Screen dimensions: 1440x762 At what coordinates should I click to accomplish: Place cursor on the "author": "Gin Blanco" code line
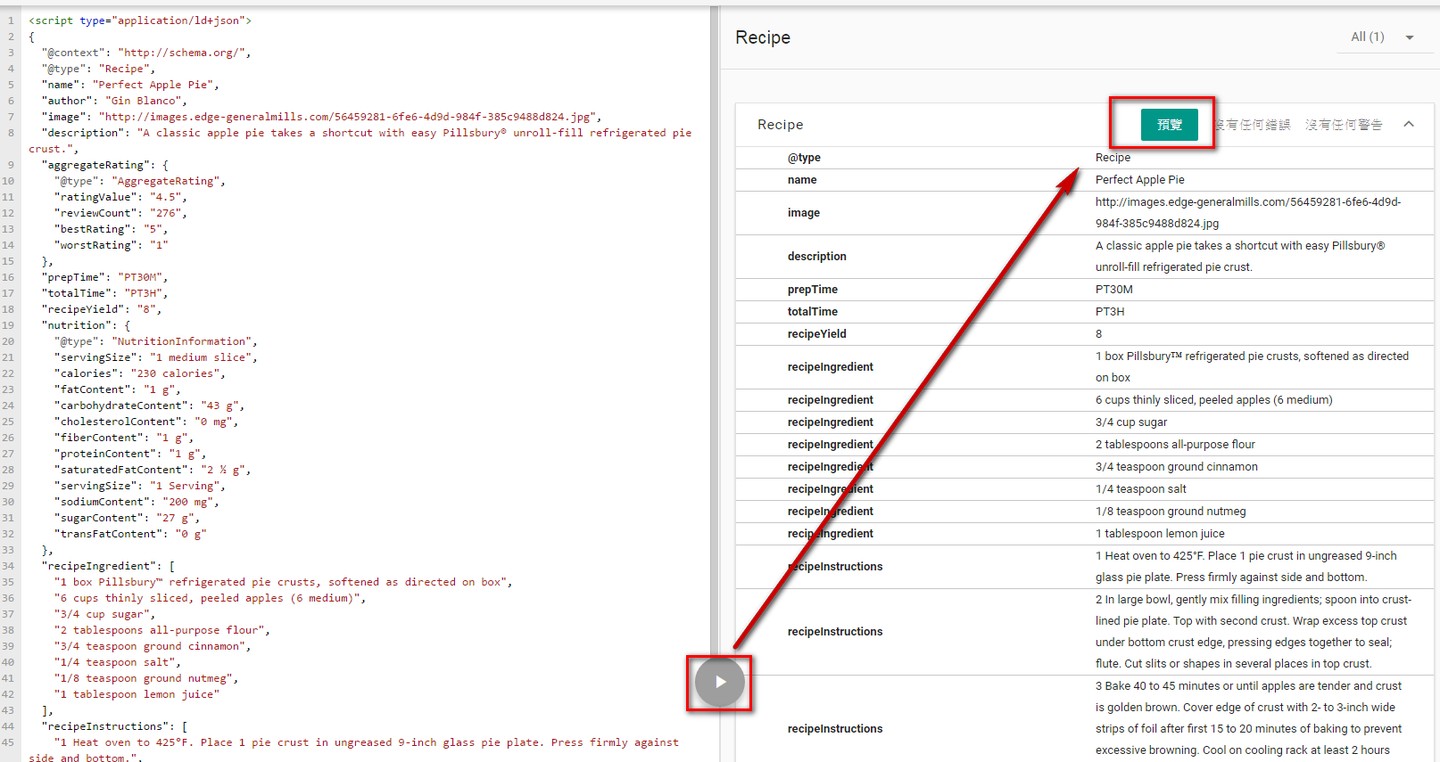[x=114, y=101]
